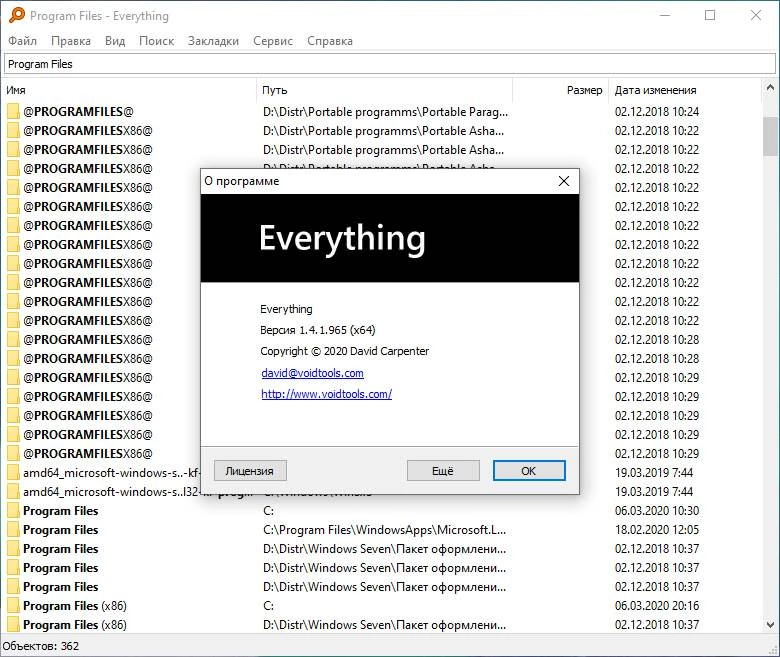Open the Поиск menu
The image size is (780, 657).
pyautogui.click(x=156, y=41)
